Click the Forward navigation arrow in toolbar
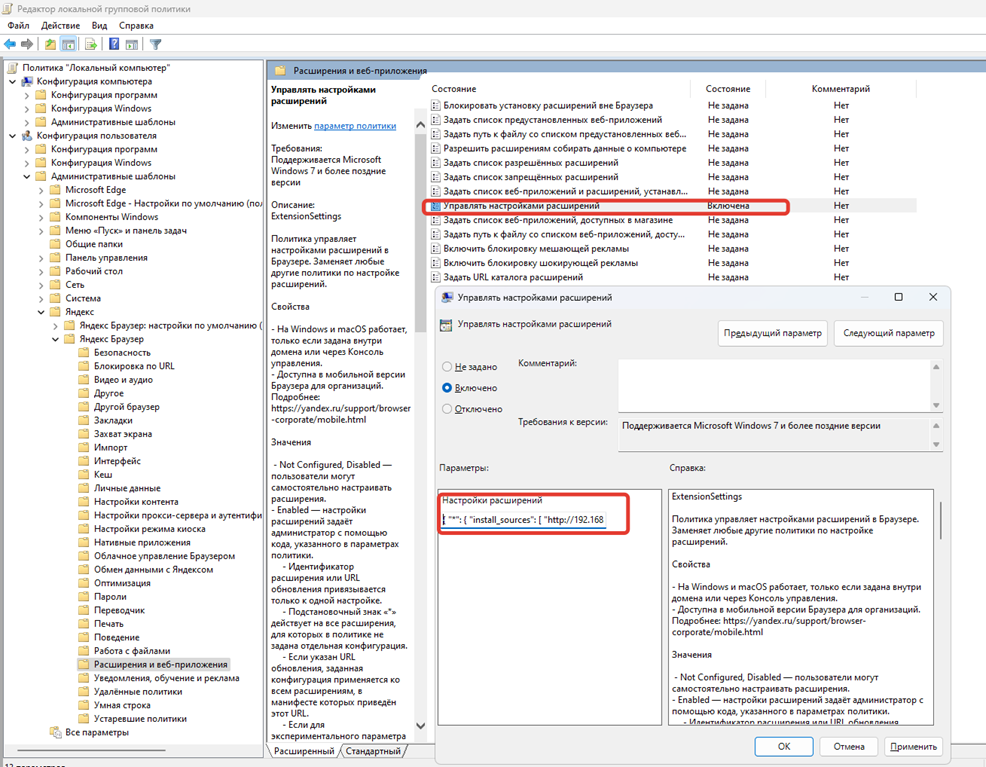The width and height of the screenshot is (986, 767). click(26, 43)
